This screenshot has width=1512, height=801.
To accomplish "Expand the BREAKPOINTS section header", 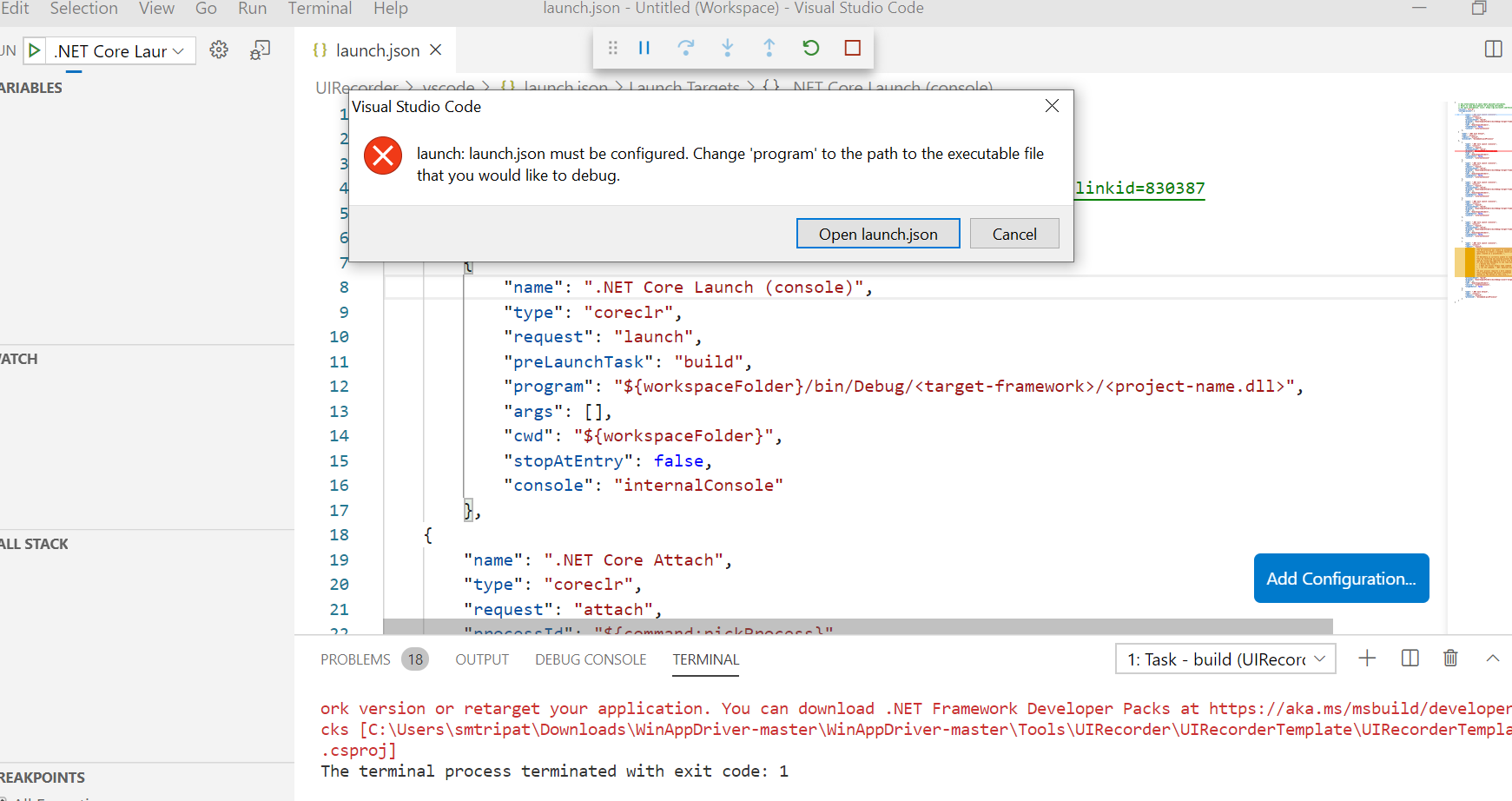I will [x=43, y=778].
